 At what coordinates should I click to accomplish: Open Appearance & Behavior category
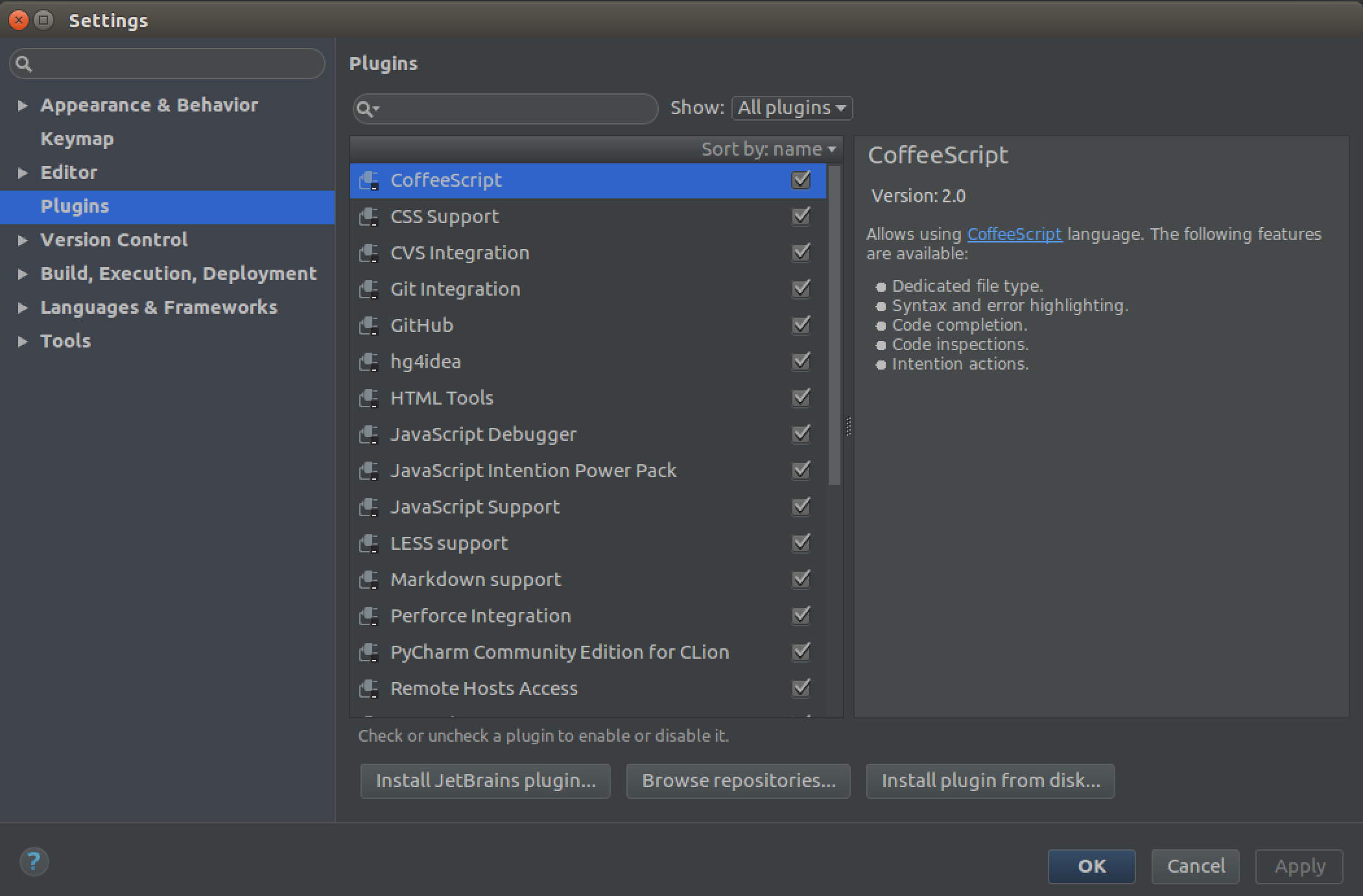149,105
